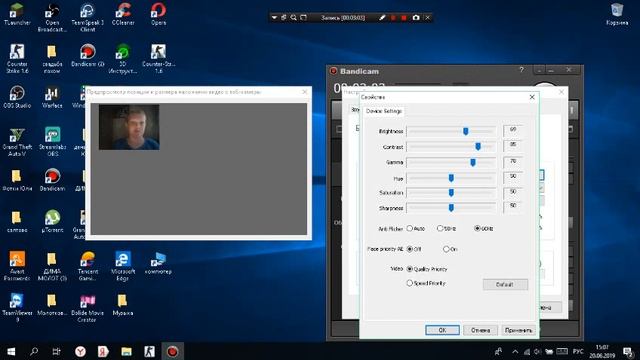Click the Gamma value field
This screenshot has height=360, width=640.
click(x=513, y=162)
